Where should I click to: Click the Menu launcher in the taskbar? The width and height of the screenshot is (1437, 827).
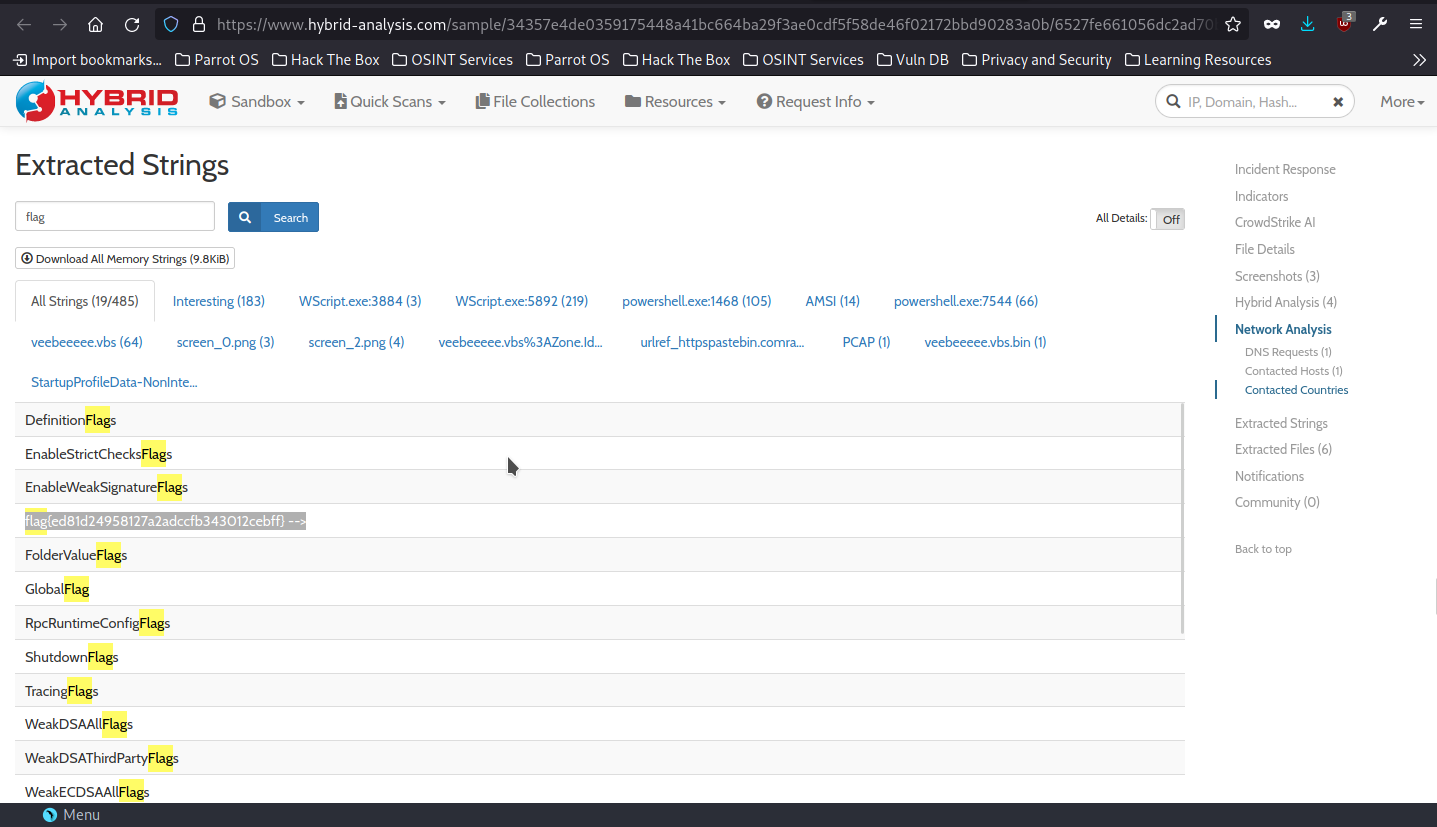point(71,815)
